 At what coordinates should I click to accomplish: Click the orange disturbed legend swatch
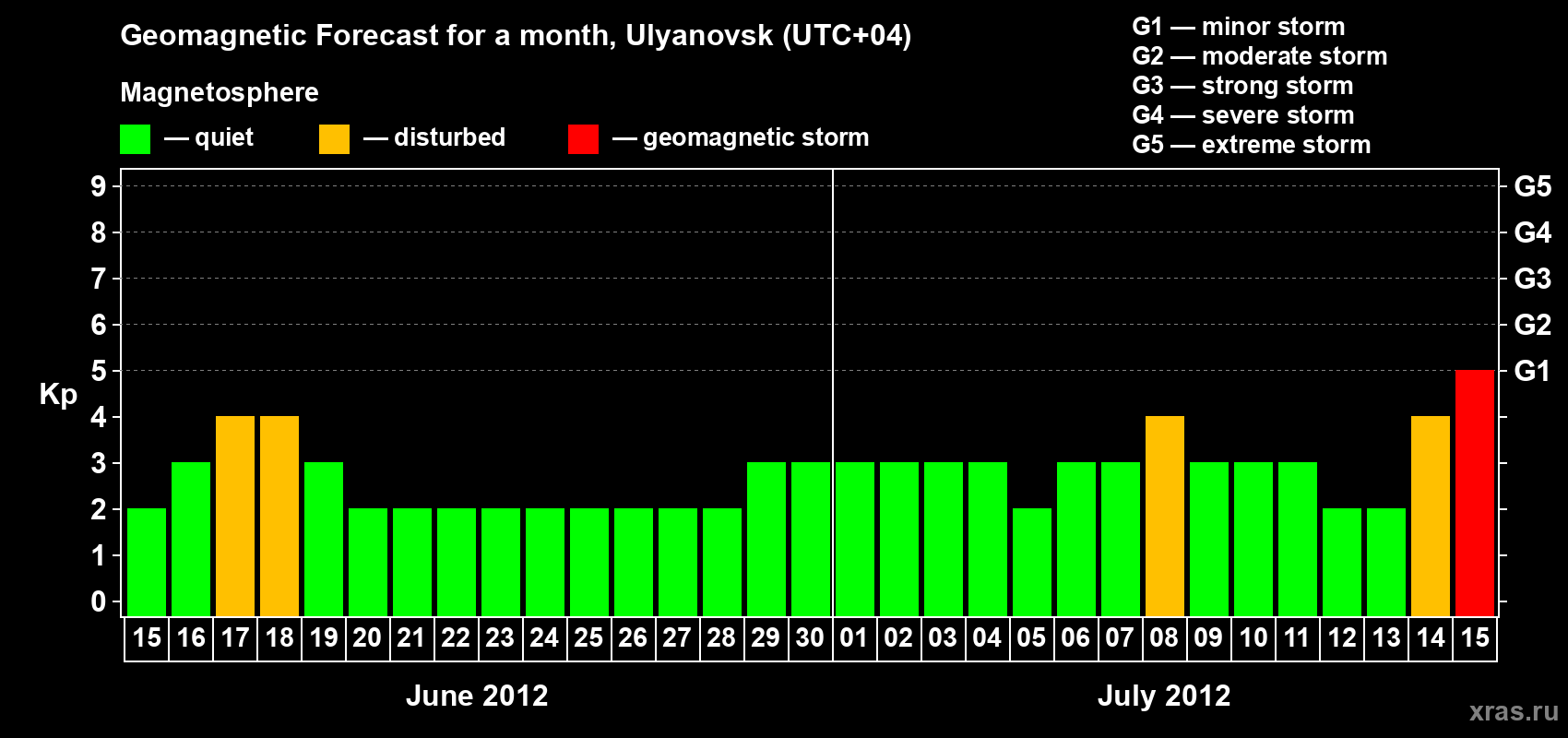click(335, 139)
